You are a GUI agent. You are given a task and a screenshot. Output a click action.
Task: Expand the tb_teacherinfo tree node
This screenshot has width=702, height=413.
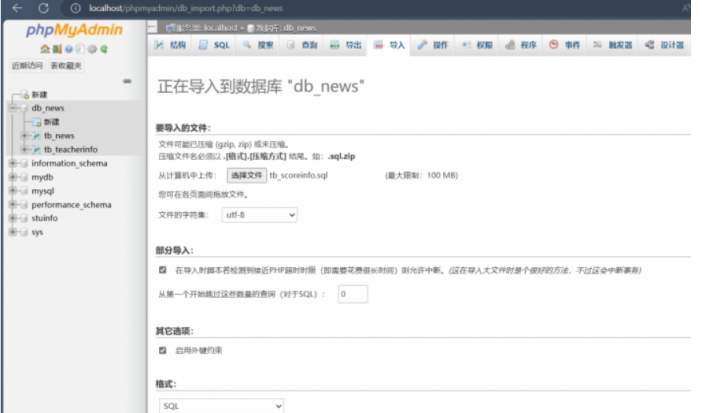pyautogui.click(x=25, y=149)
